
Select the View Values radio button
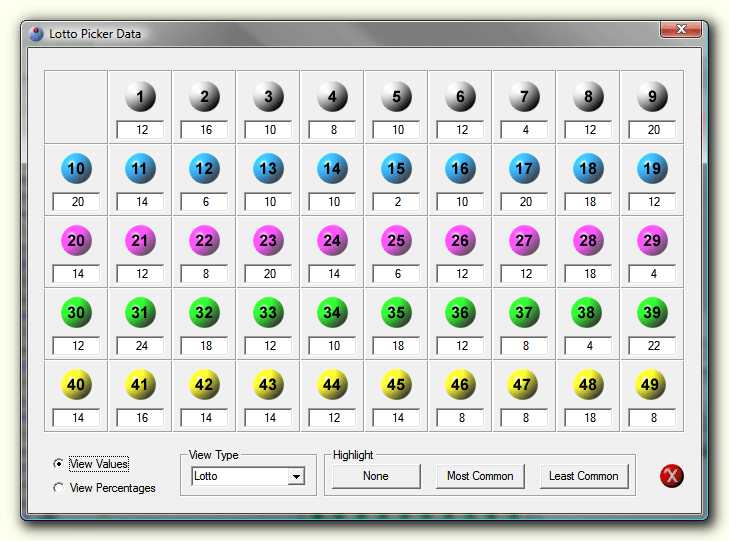[x=58, y=464]
